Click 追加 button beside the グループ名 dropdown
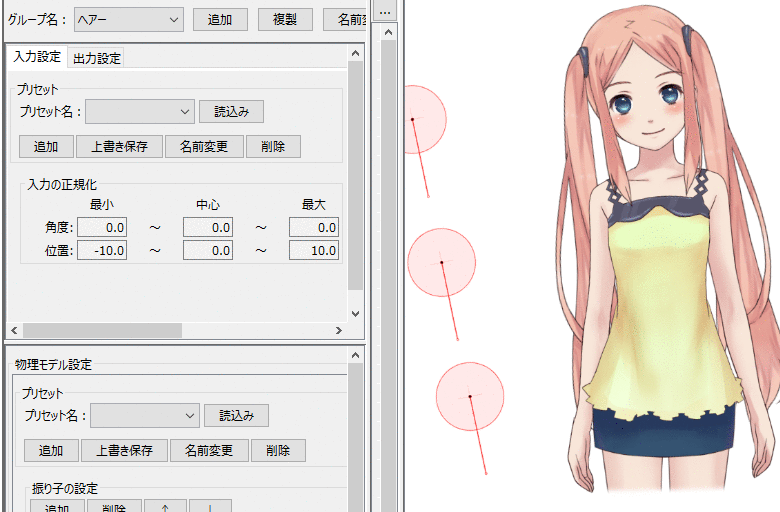Viewport: 780px width, 512px height. click(x=220, y=19)
